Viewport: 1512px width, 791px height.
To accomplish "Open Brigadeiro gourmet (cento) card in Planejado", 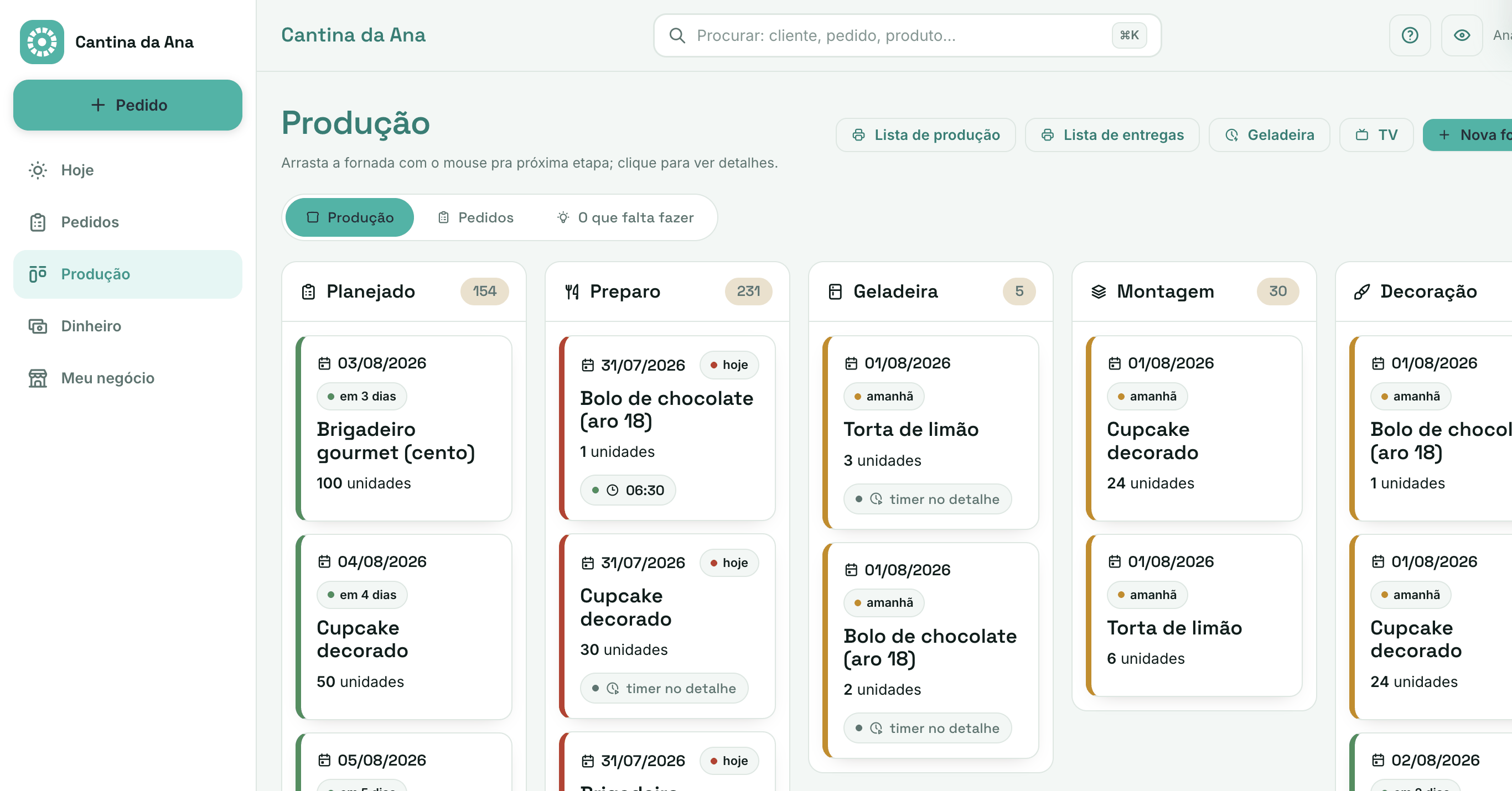I will (x=404, y=428).
